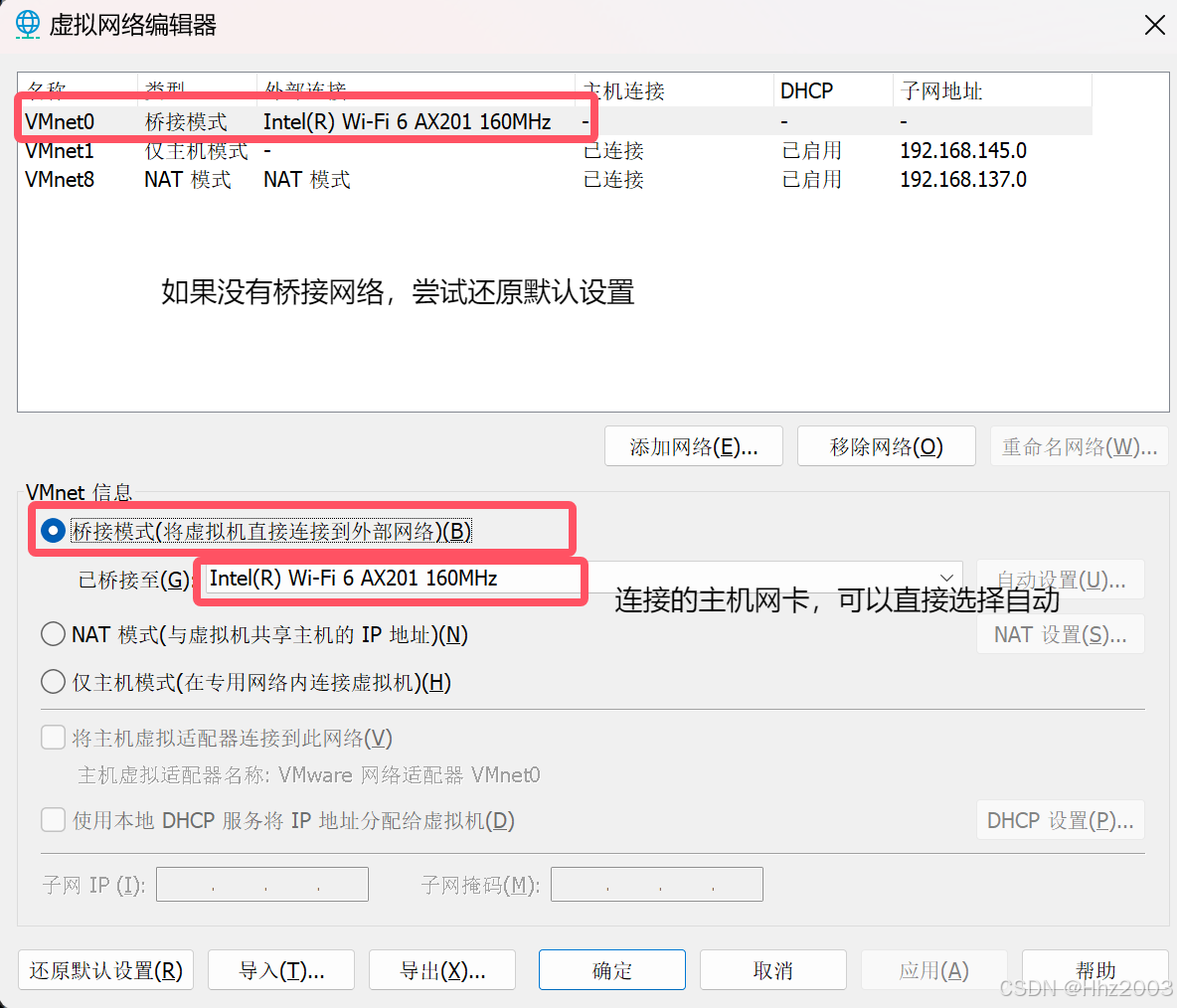Viewport: 1177px width, 1008px height.
Task: Toggle 使用本地 DHCP 服务 checkbox
Action: (x=53, y=819)
